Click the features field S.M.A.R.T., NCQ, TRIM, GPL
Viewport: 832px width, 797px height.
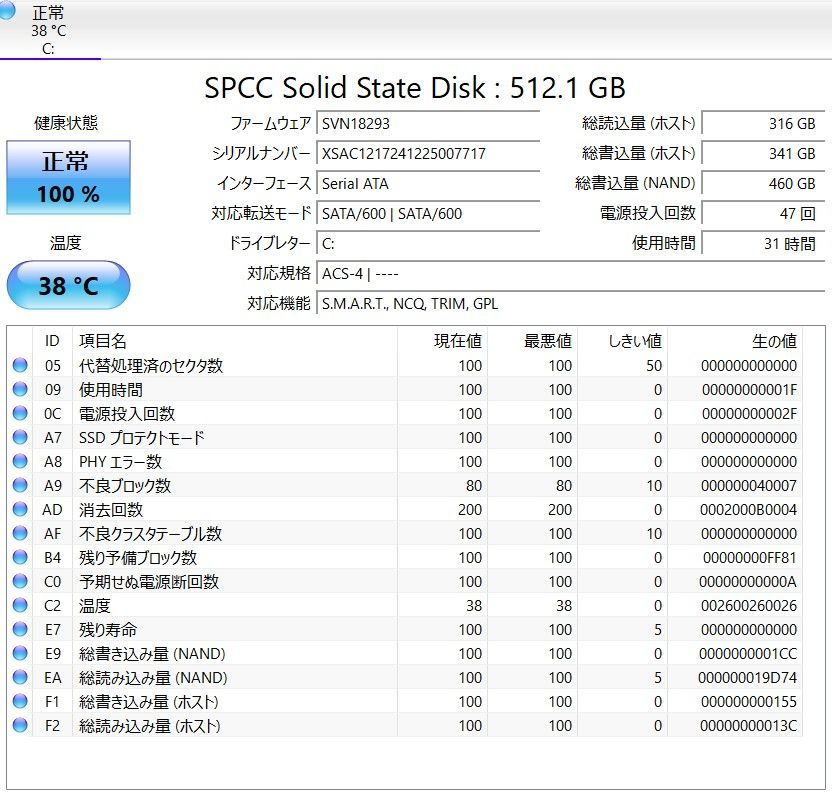point(570,304)
